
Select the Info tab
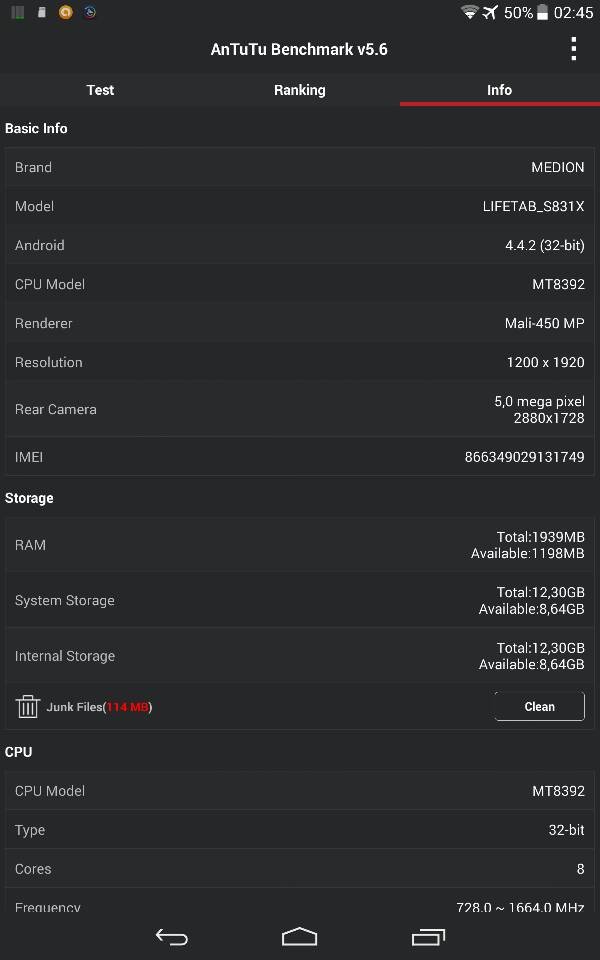(x=500, y=90)
